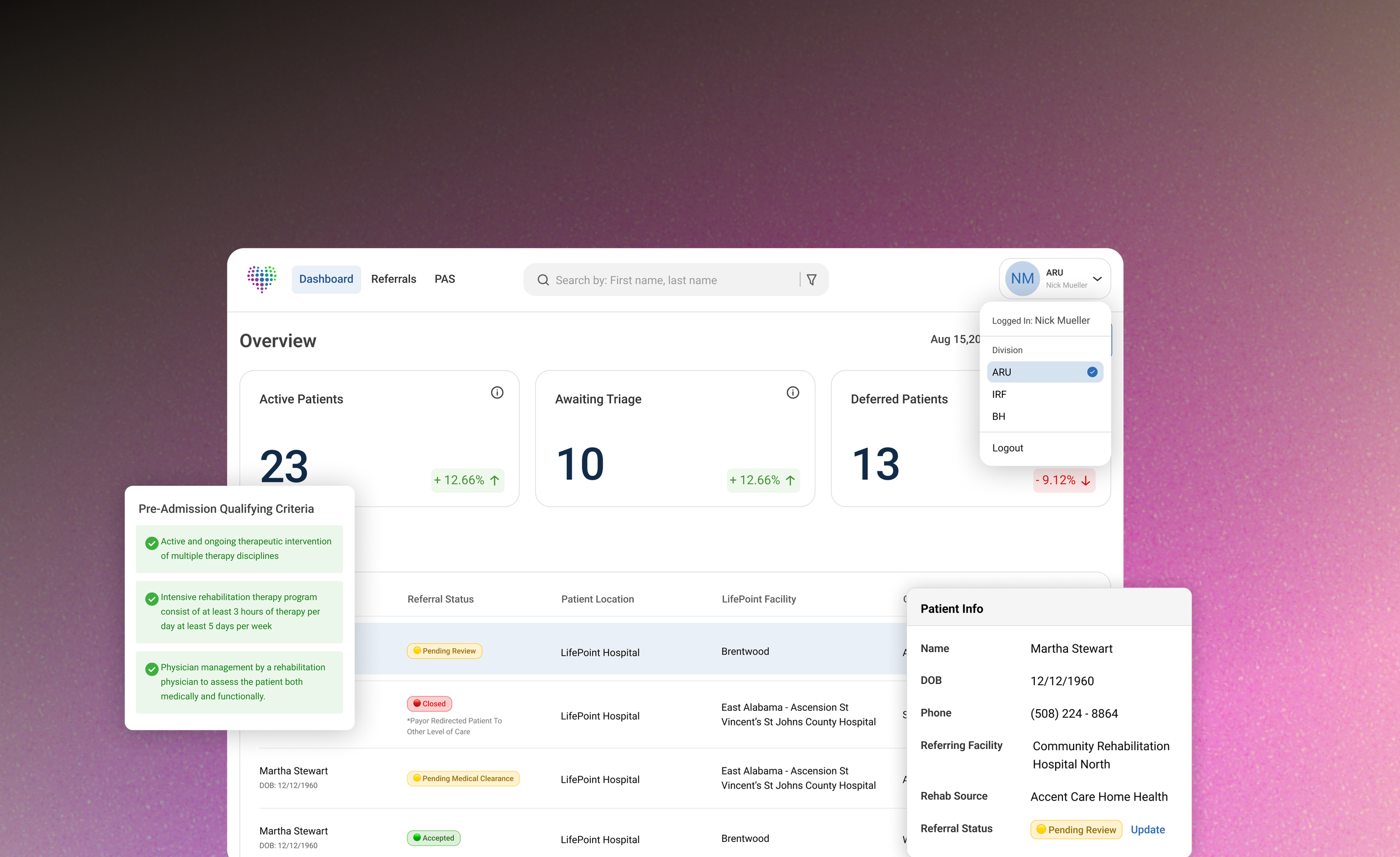The height and width of the screenshot is (857, 1400).
Task: Toggle the intensive rehabilitation criterion checkmark
Action: pyautogui.click(x=152, y=599)
